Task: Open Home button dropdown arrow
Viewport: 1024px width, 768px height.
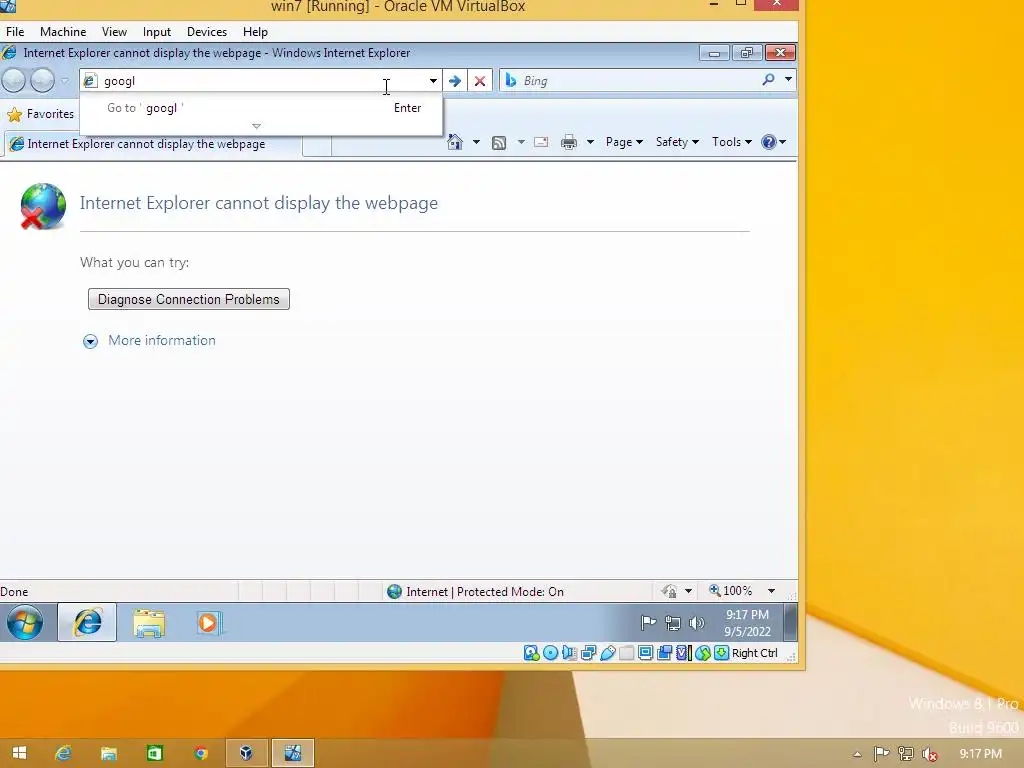Action: [x=476, y=142]
